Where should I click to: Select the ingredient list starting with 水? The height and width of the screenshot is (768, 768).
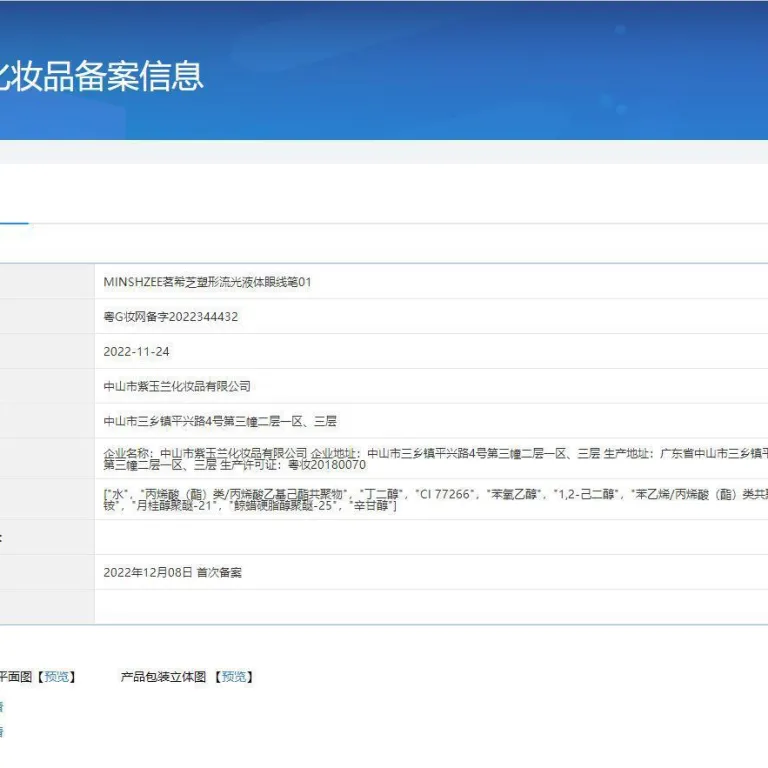pos(435,500)
